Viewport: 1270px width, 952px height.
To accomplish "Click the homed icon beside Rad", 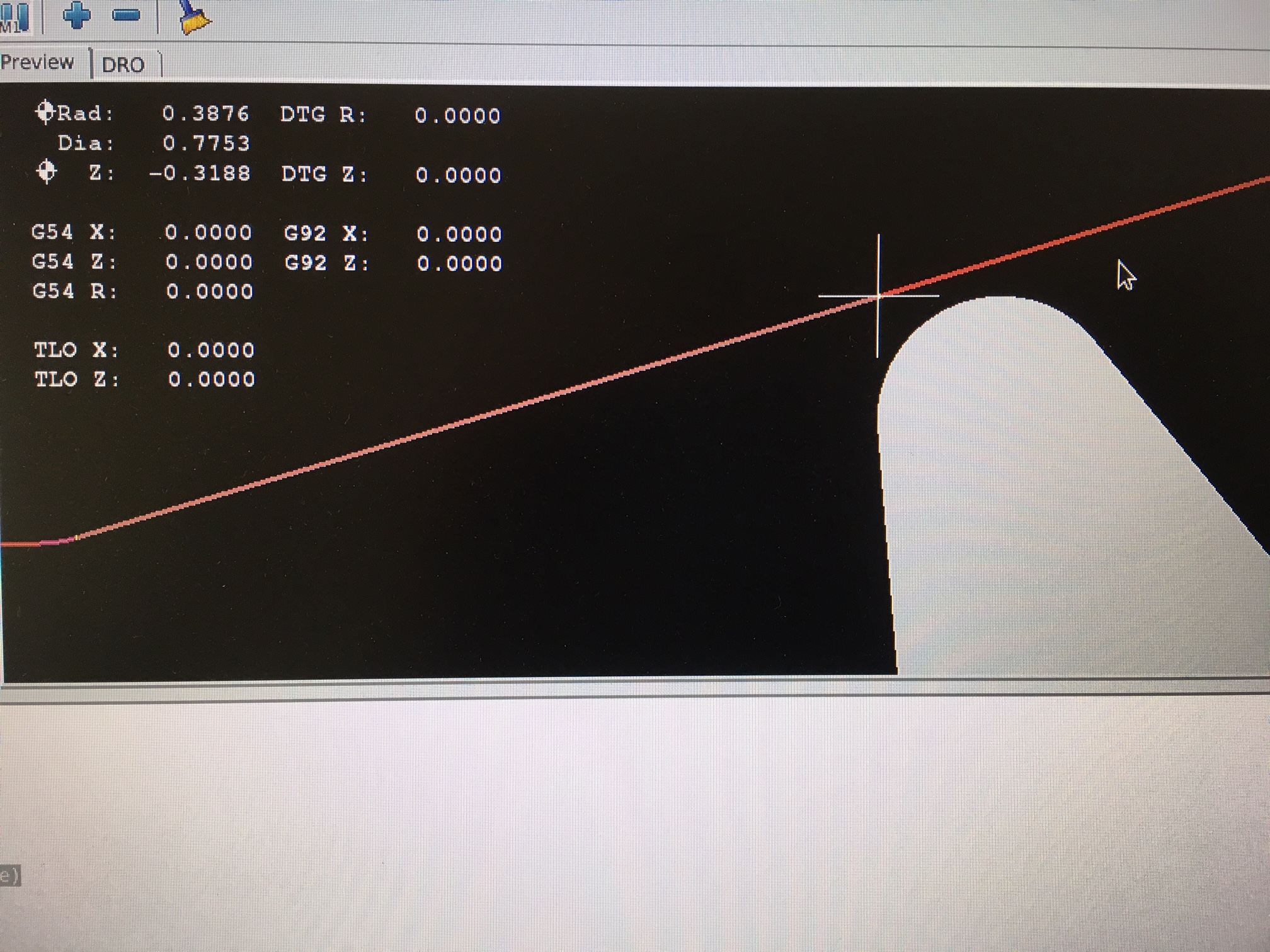I will (45, 112).
